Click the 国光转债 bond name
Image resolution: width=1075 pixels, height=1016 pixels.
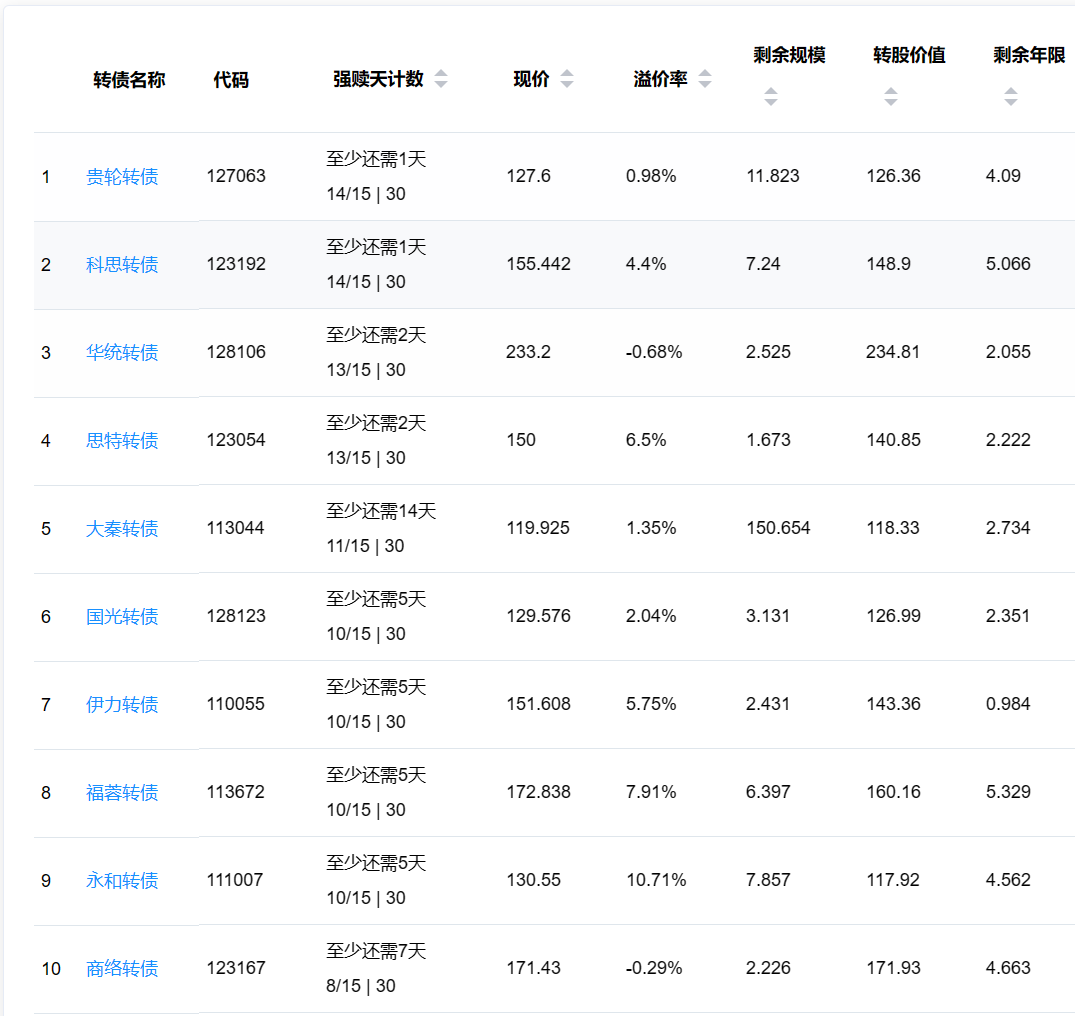[122, 617]
